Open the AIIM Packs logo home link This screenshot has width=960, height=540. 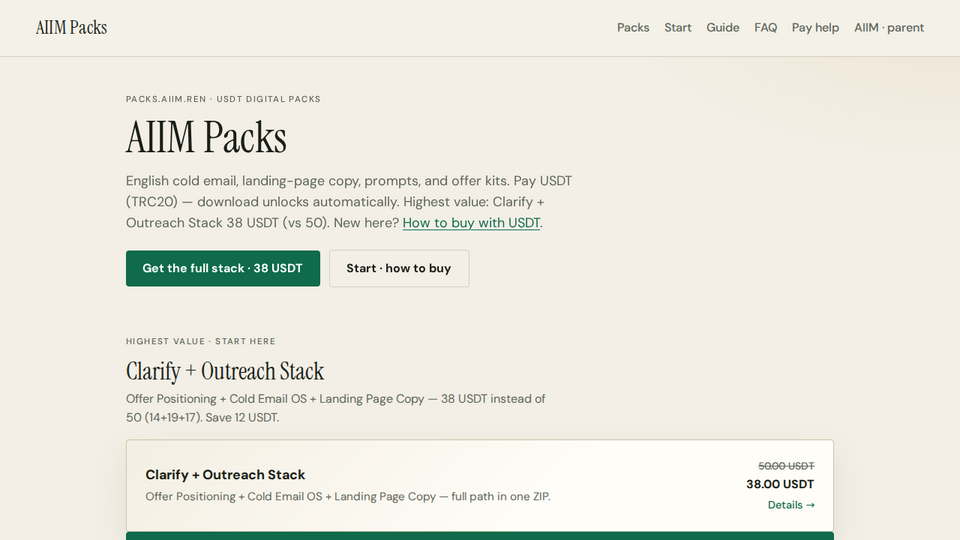pos(71,28)
